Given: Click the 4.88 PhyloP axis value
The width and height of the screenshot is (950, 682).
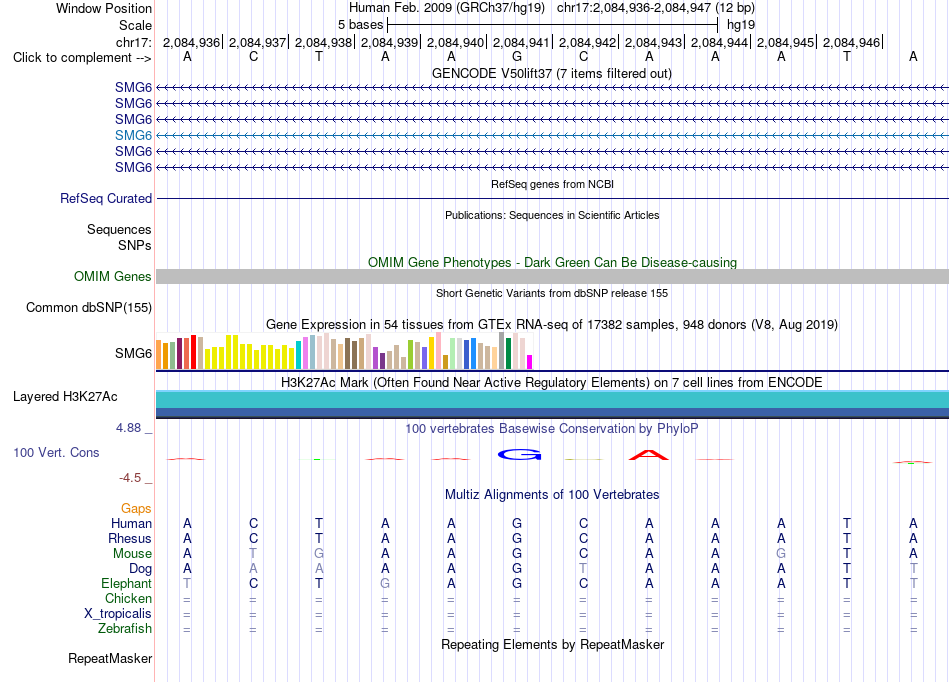Looking at the screenshot, I should (128, 428).
